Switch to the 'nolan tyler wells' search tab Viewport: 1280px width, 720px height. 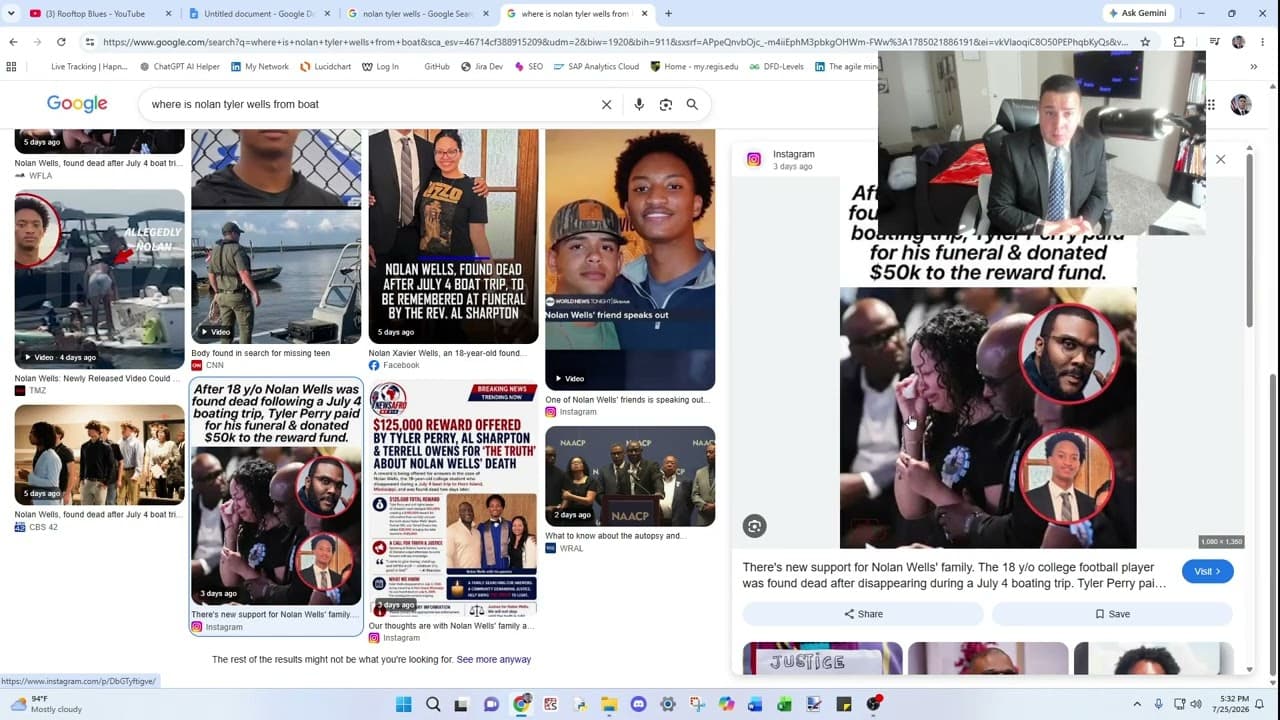tap(418, 14)
